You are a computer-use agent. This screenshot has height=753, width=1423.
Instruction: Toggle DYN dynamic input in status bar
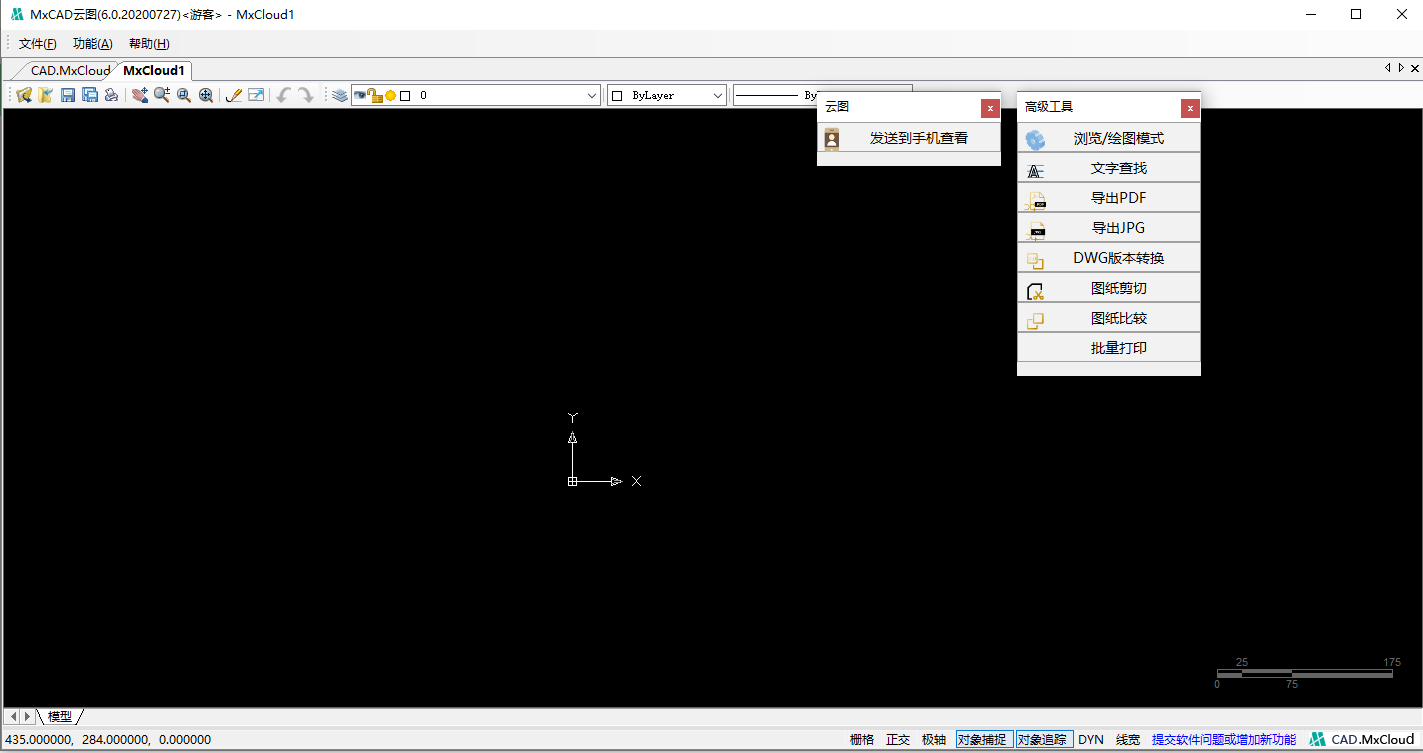click(x=1091, y=740)
